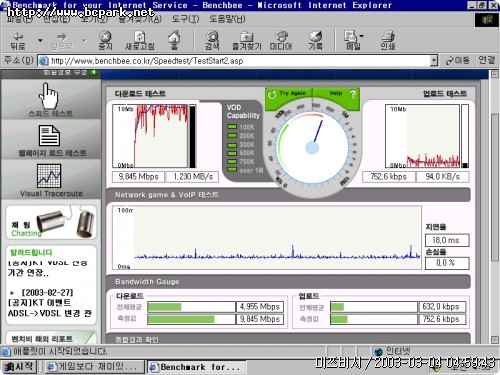Click the Print (인쇄) toolbar icon

[388, 40]
